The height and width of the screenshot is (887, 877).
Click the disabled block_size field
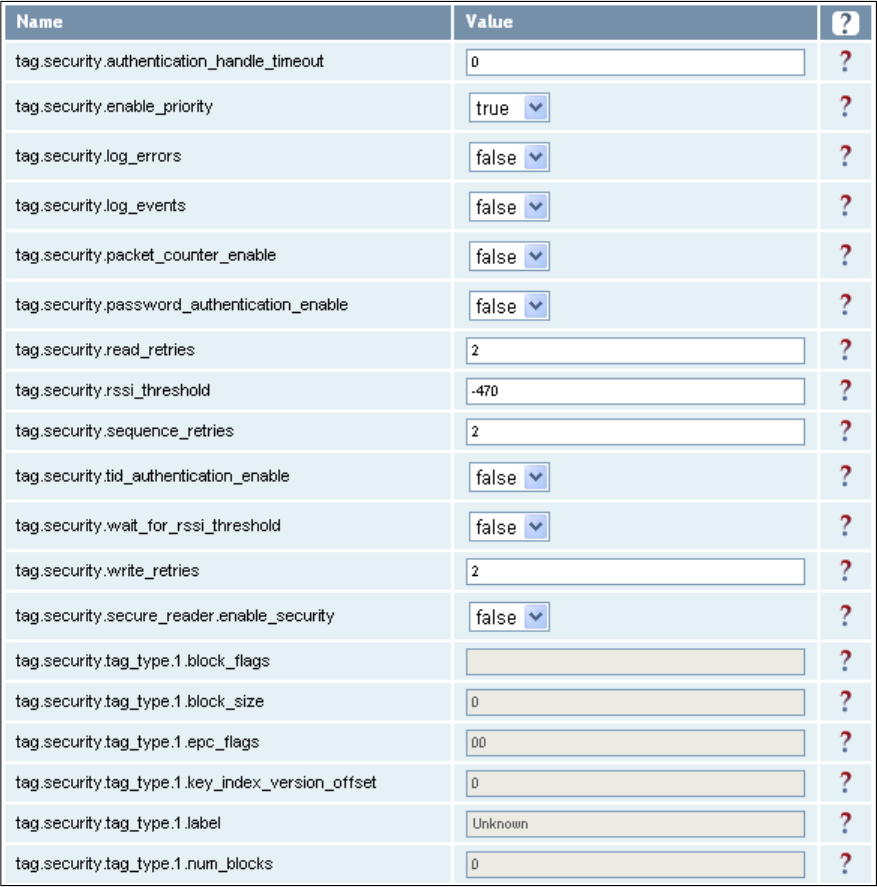(635, 703)
